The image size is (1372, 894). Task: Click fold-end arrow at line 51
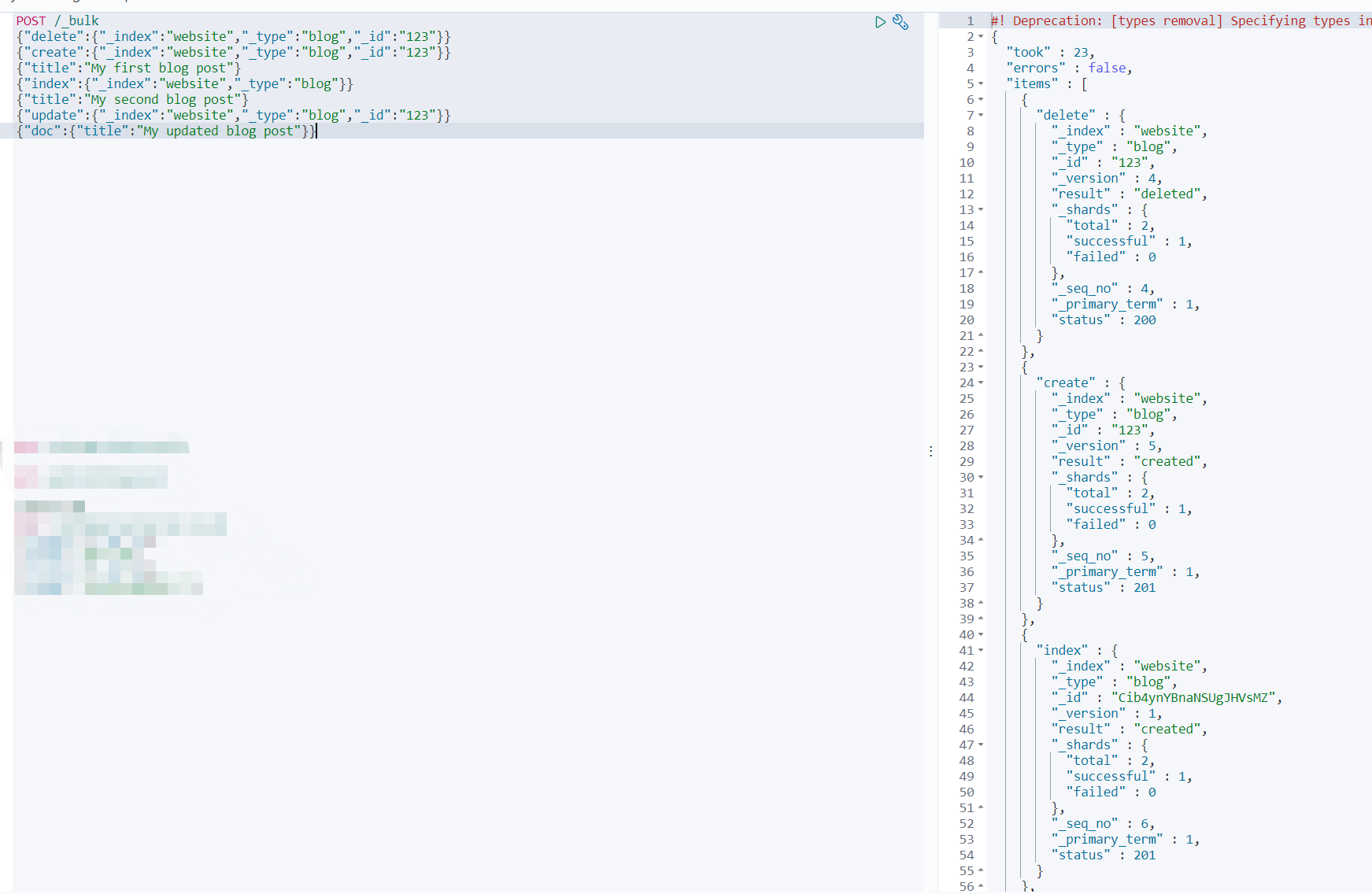[x=981, y=807]
